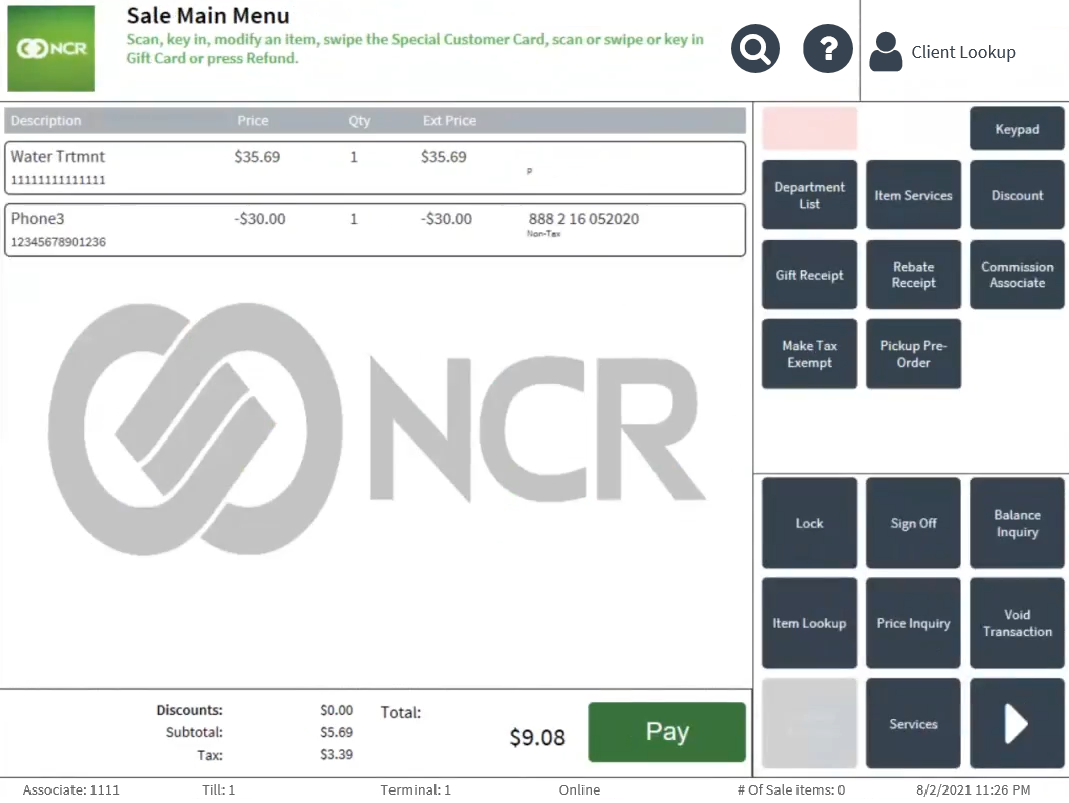Open the Services menu

(914, 723)
